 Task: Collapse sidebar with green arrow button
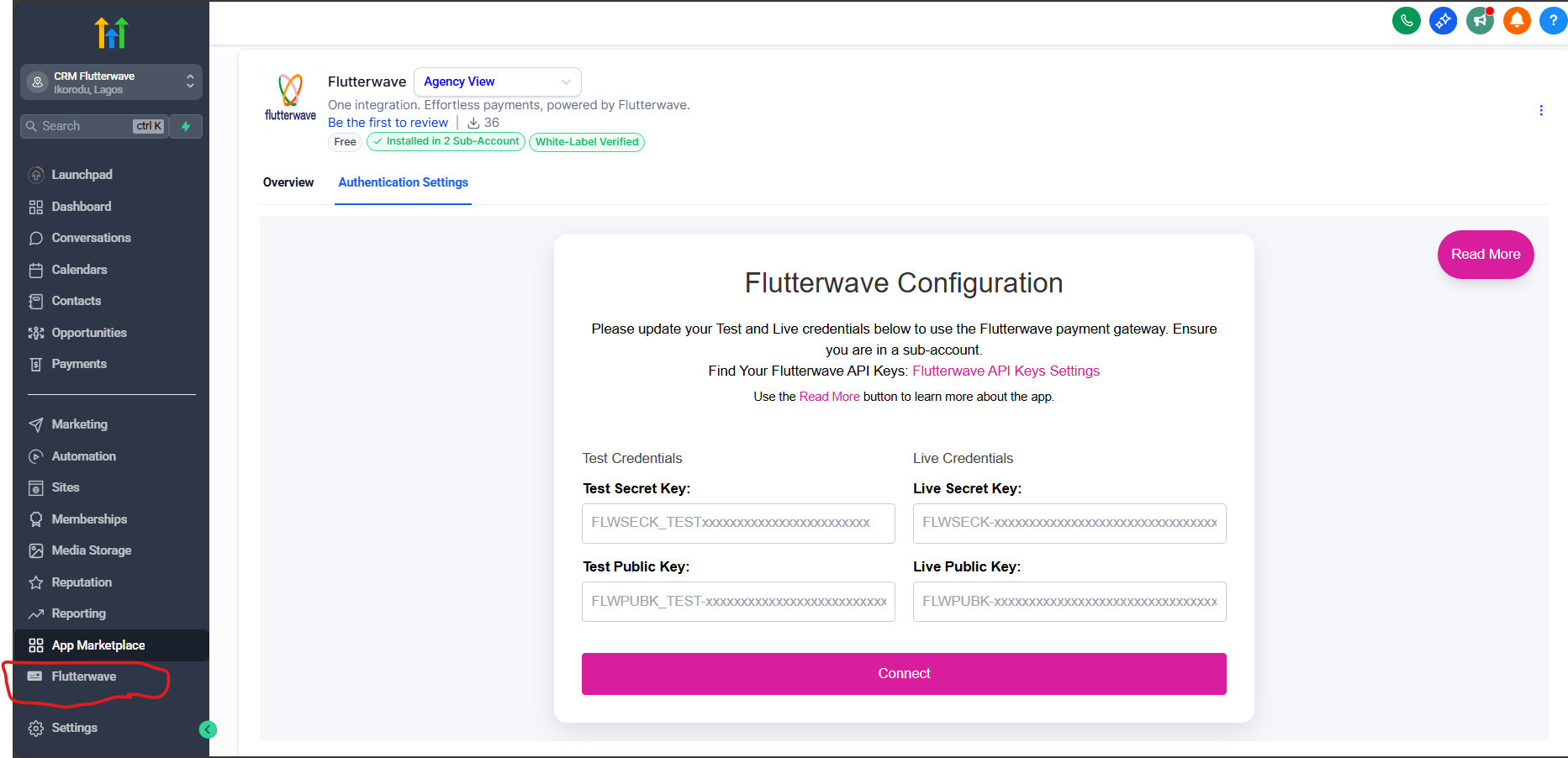(x=208, y=729)
